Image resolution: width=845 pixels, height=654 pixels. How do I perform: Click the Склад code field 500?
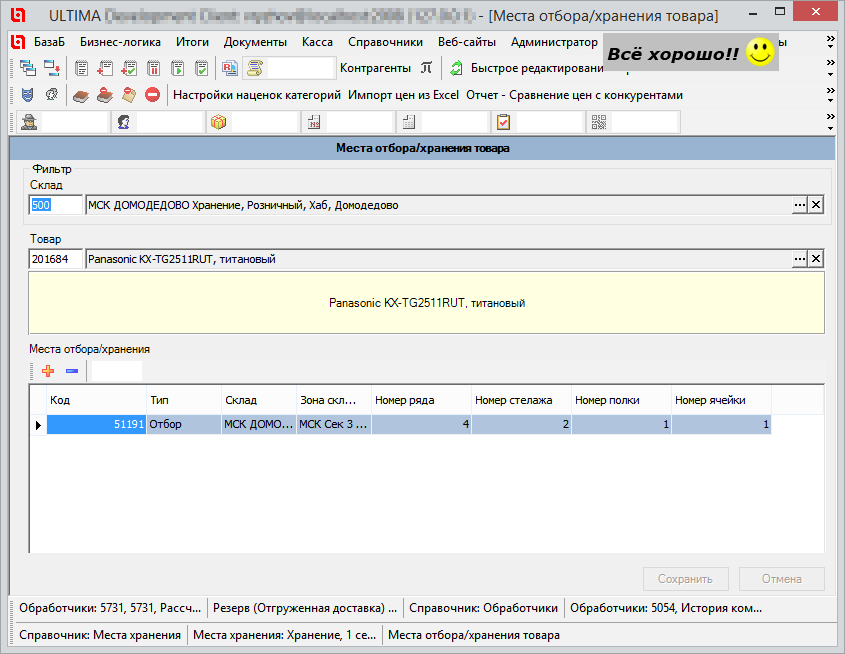(x=56, y=205)
